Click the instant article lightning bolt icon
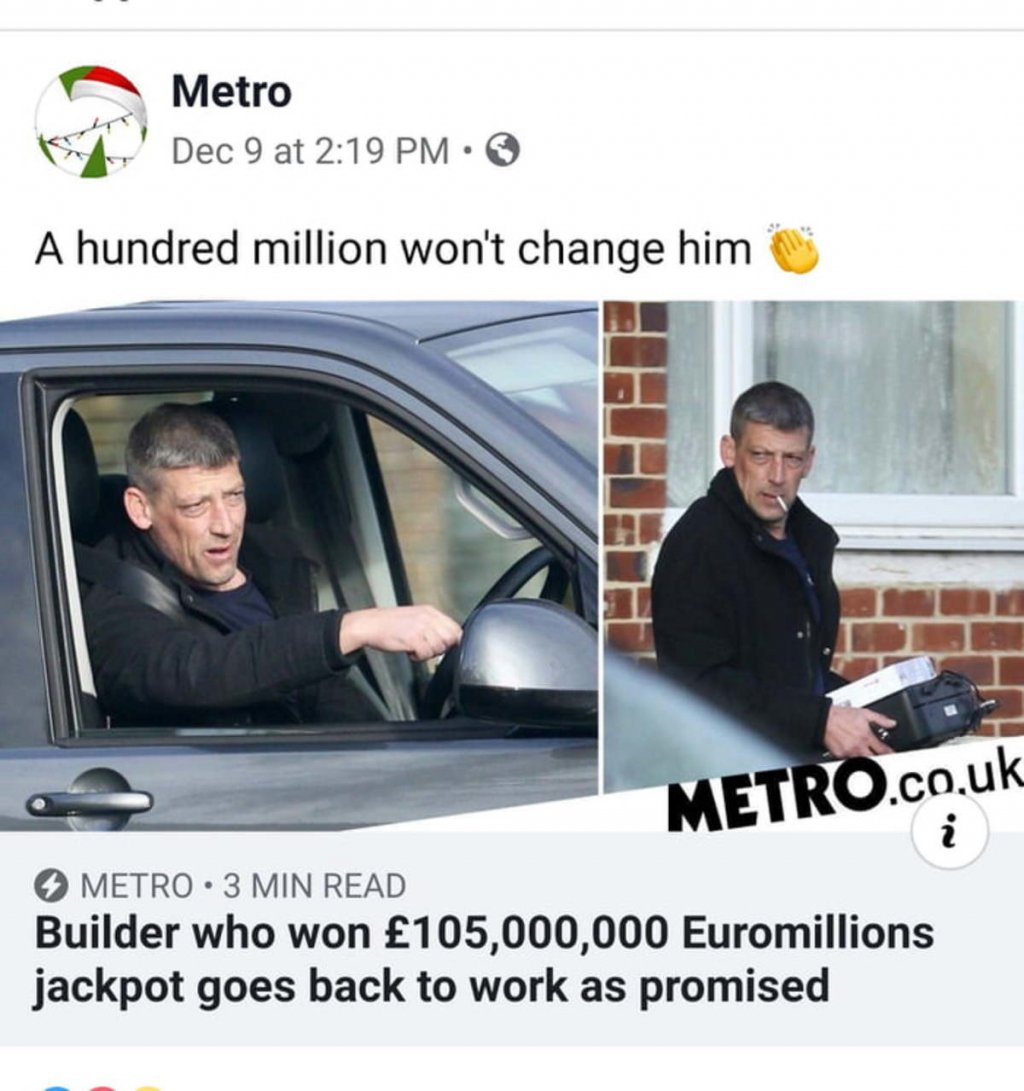The height and width of the screenshot is (1091, 1024). pos(51,886)
